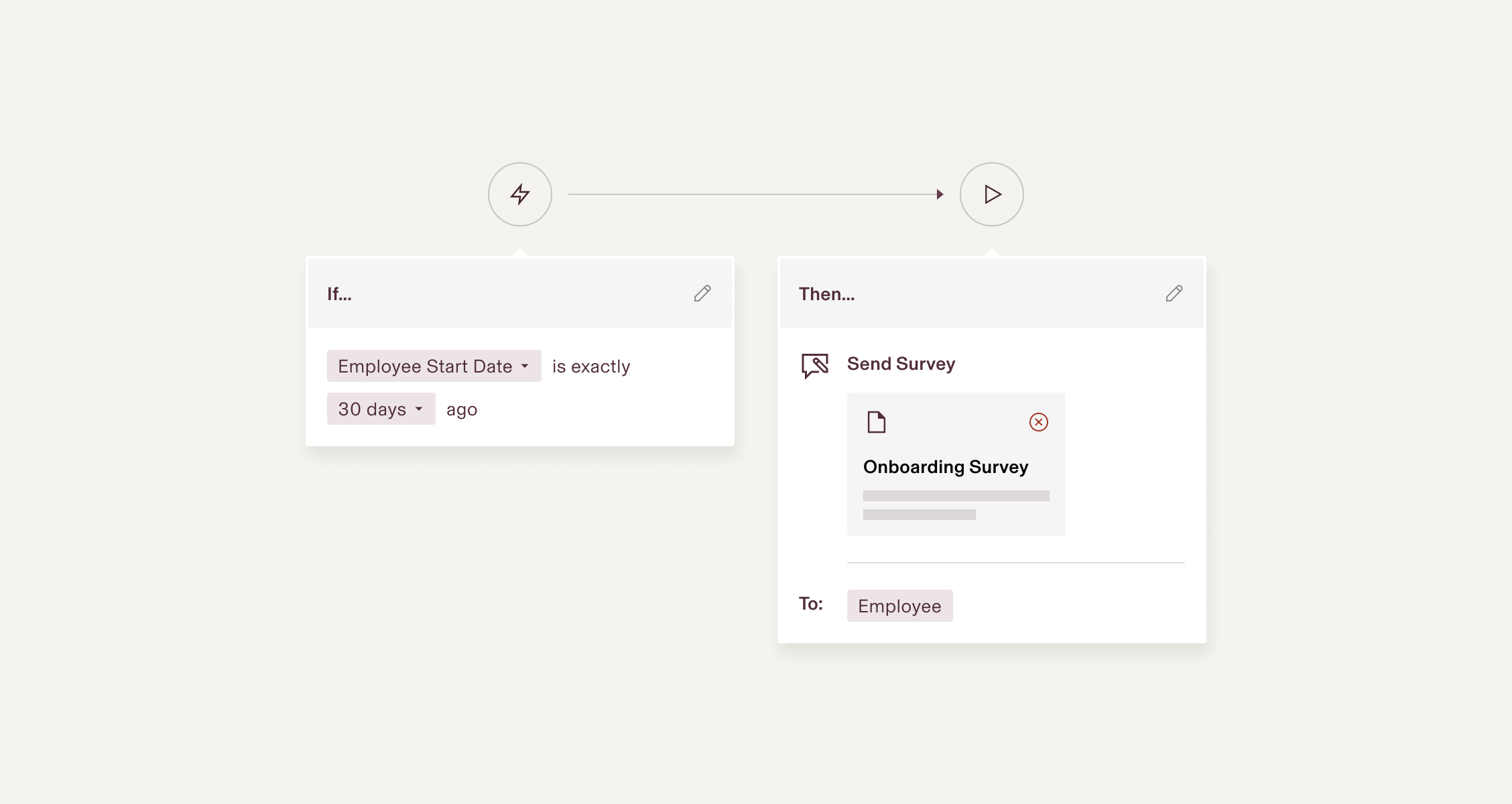This screenshot has height=804, width=1512.
Task: Select the Employee recipient tag
Action: point(899,606)
